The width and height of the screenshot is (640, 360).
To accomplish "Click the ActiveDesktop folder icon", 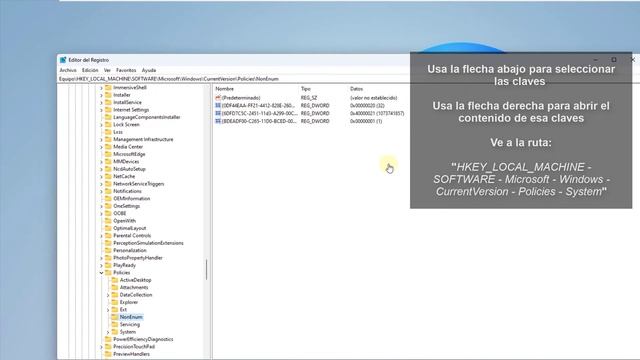I will [x=115, y=280].
